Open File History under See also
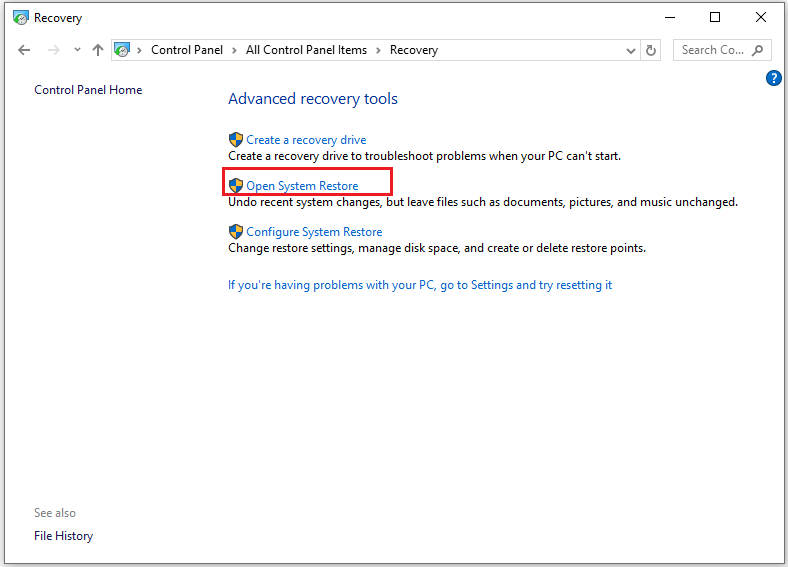The width and height of the screenshot is (788, 567). click(63, 536)
